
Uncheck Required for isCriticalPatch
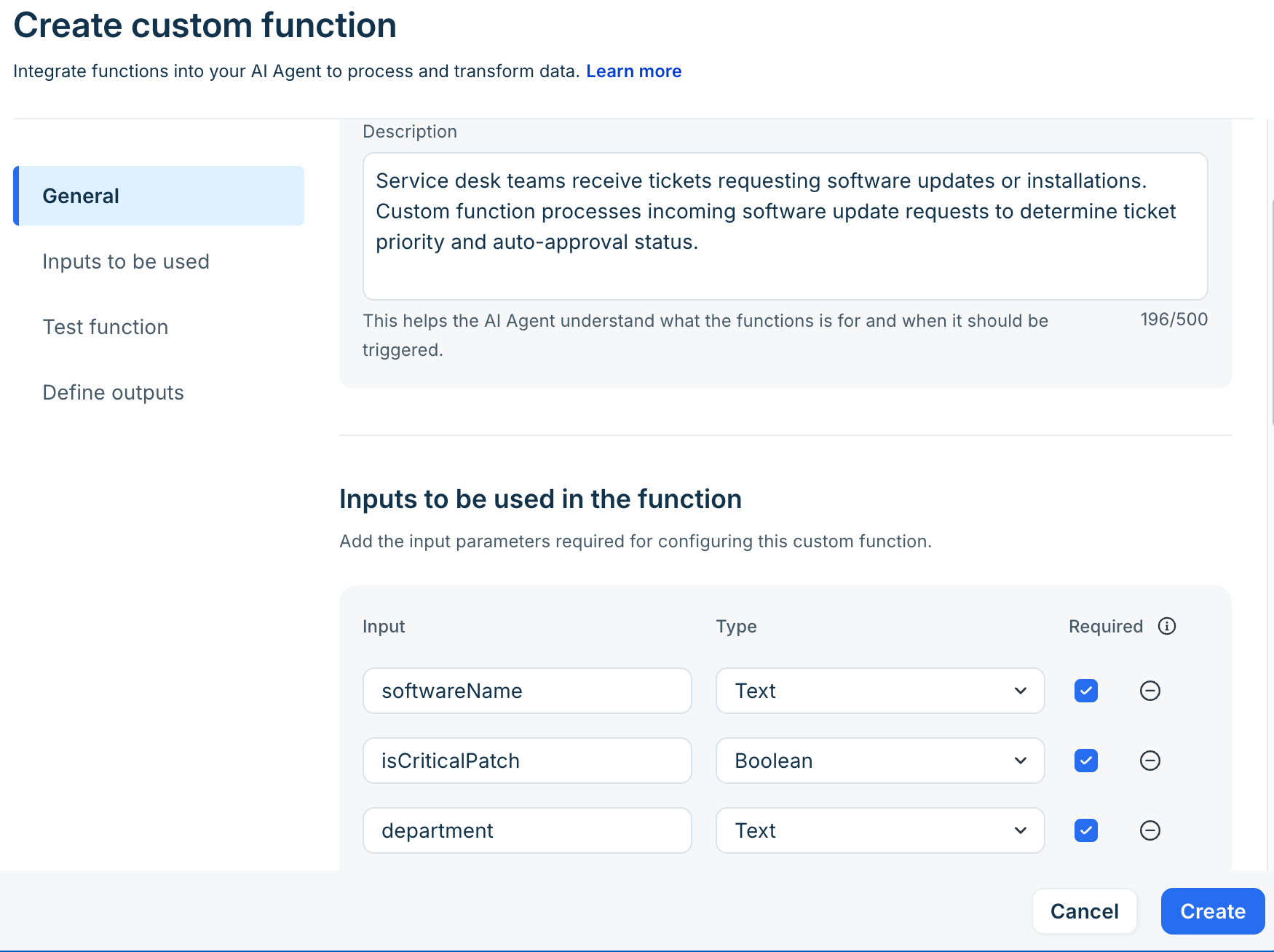1086,761
